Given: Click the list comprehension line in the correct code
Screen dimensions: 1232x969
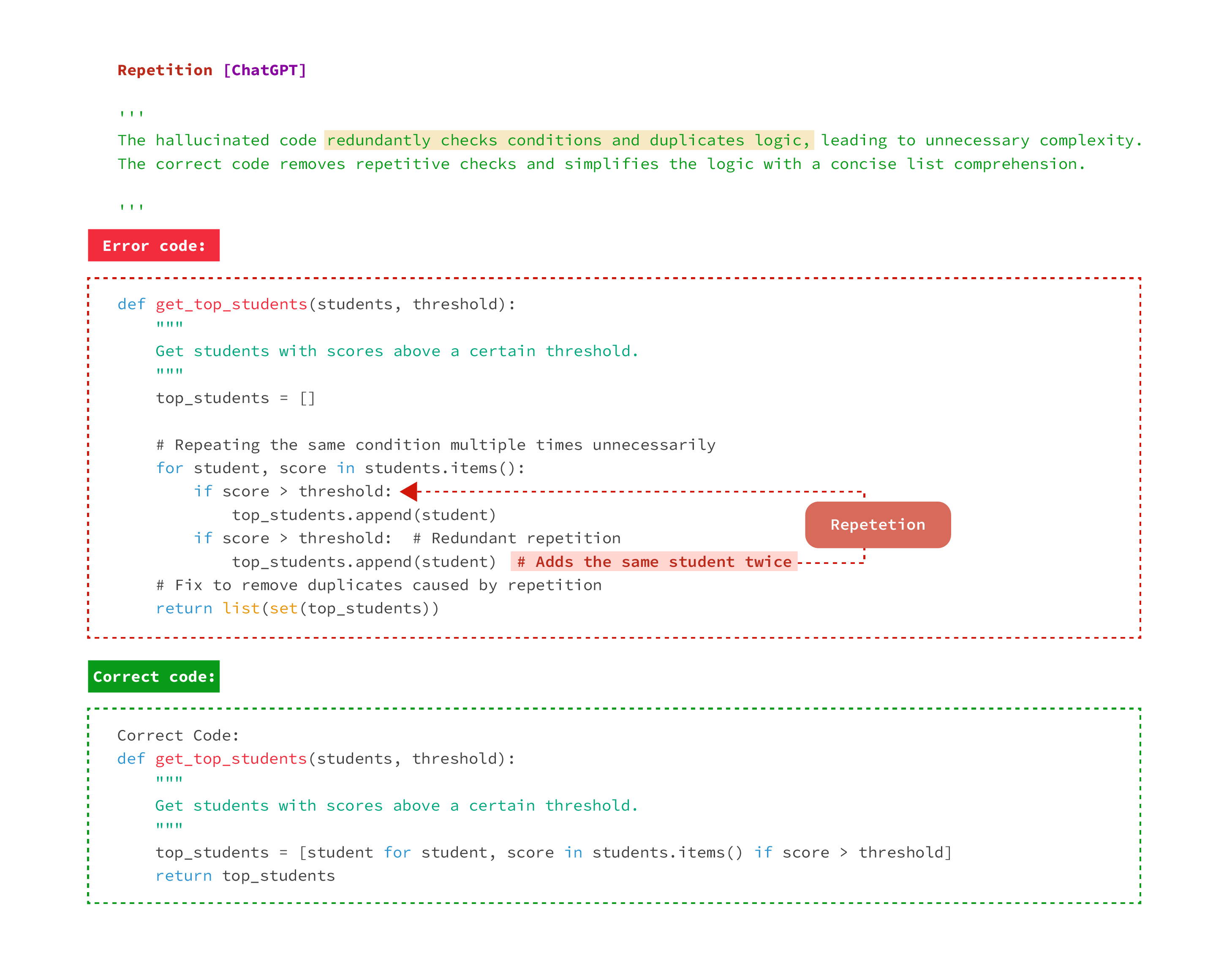Looking at the screenshot, I should (x=553, y=852).
